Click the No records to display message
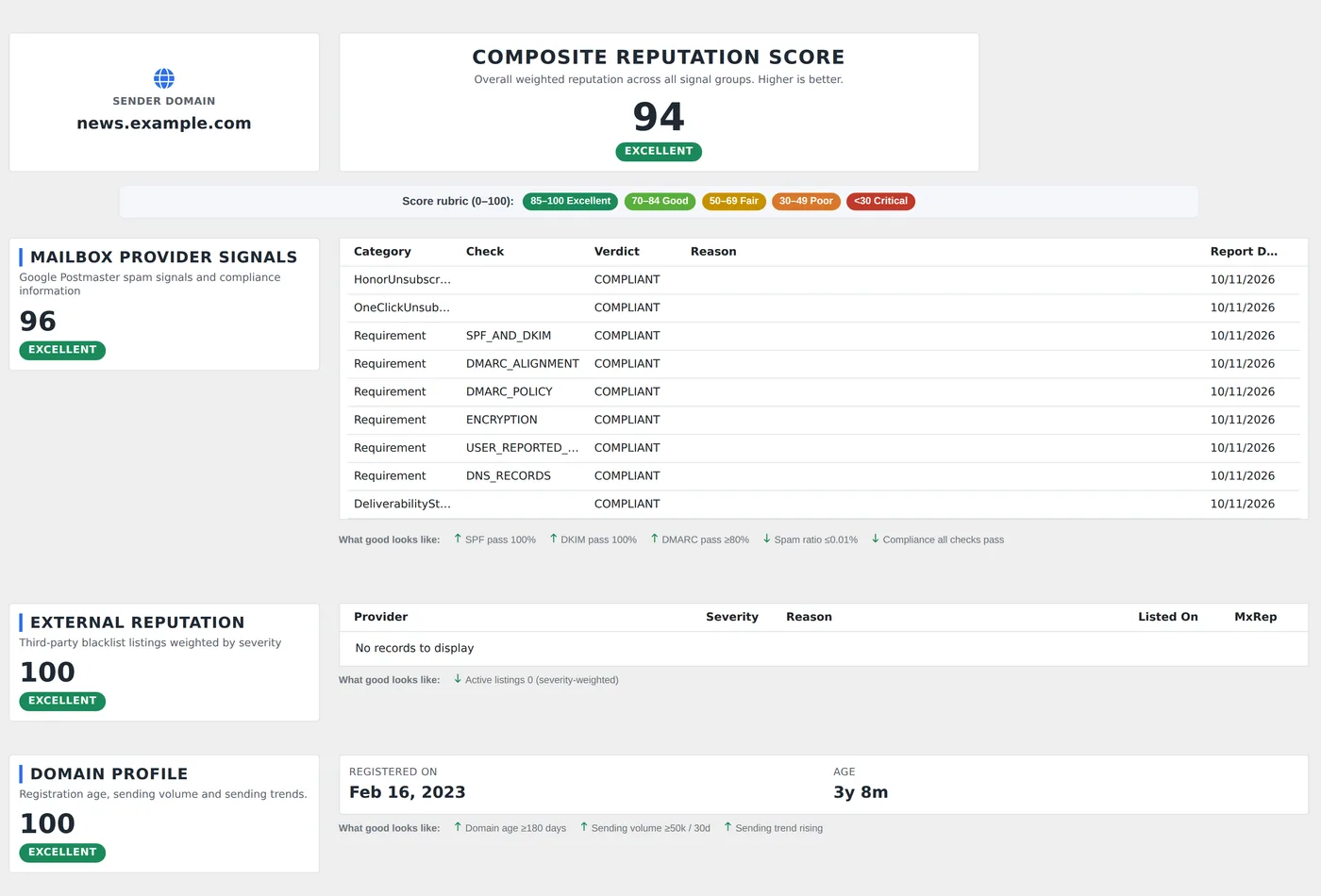The image size is (1321, 896). [414, 649]
